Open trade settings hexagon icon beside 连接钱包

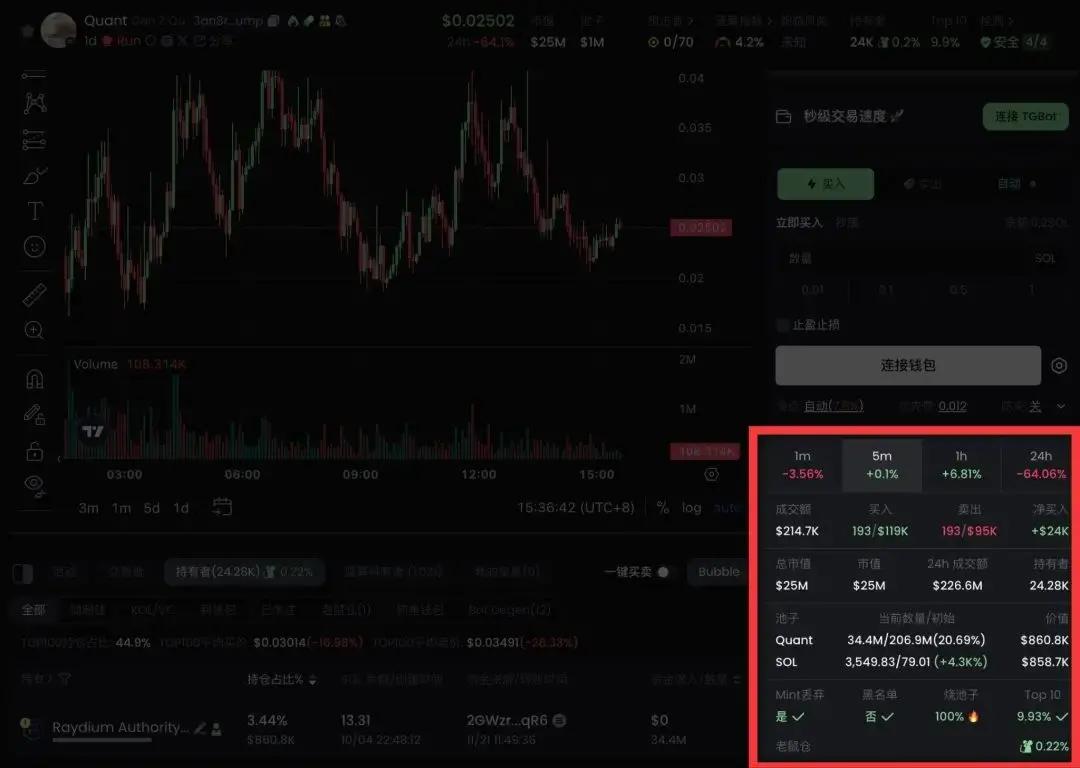coord(1059,366)
